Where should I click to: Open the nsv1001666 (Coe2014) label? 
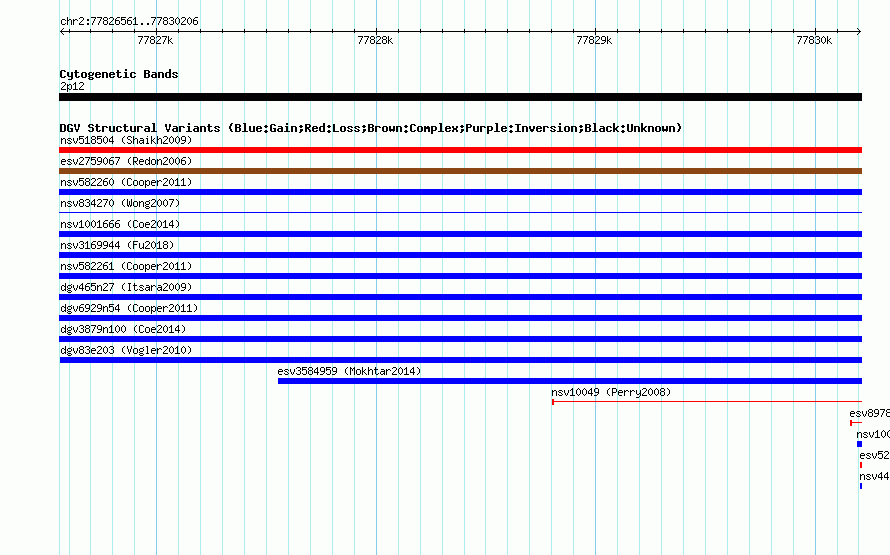point(120,224)
